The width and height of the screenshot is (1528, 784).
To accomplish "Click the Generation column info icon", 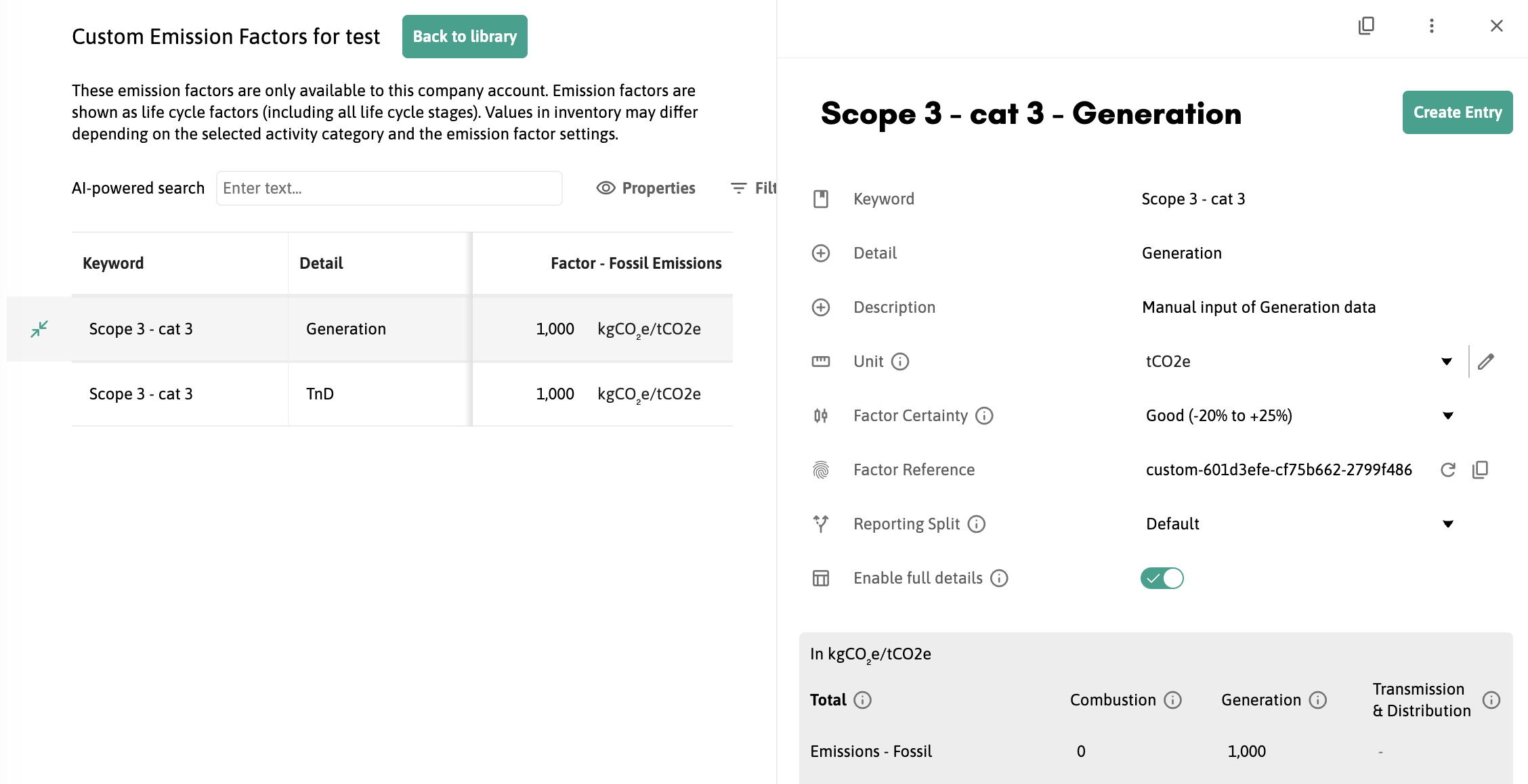I will [1317, 700].
